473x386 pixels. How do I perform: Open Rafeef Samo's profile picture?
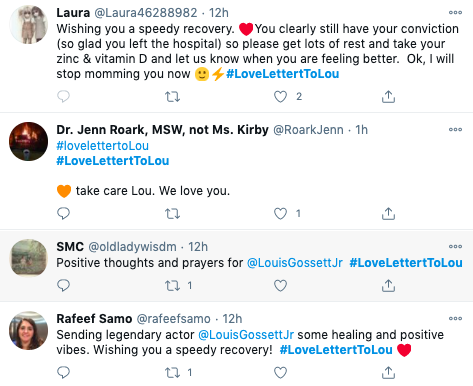click(28, 331)
